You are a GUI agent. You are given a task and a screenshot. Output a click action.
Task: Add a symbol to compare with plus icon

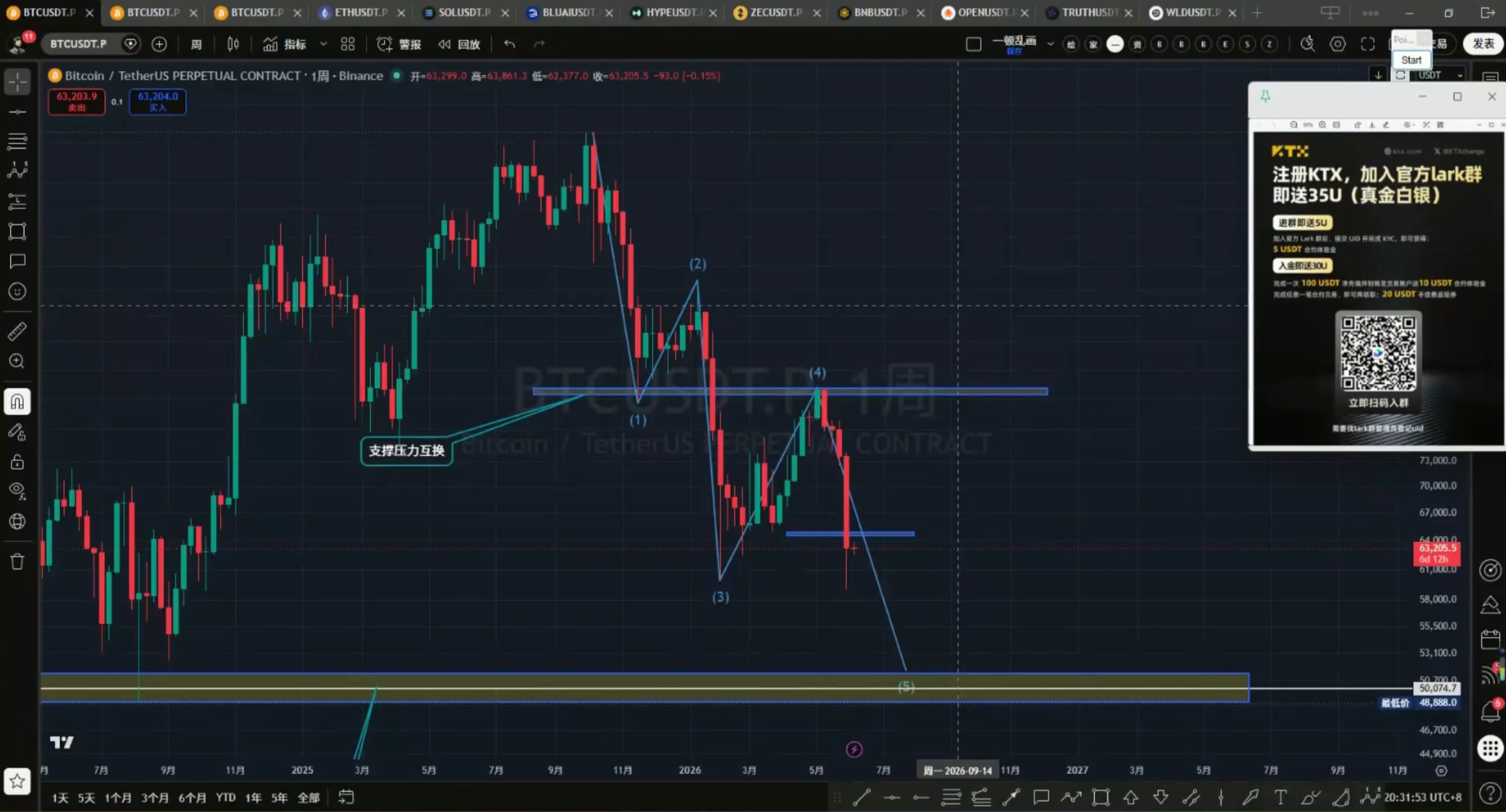159,44
